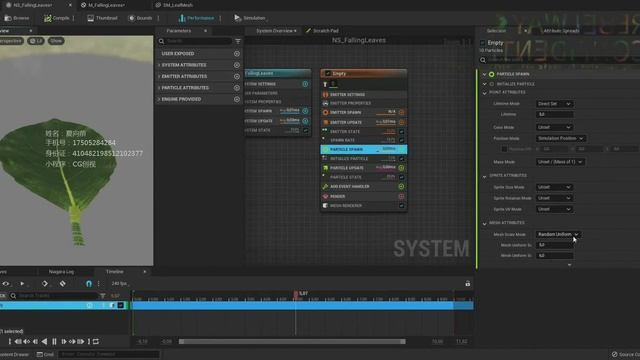Toggle the Spawn Rate module checkbox
The width and height of the screenshot is (640, 360).
pyautogui.click(x=402, y=140)
